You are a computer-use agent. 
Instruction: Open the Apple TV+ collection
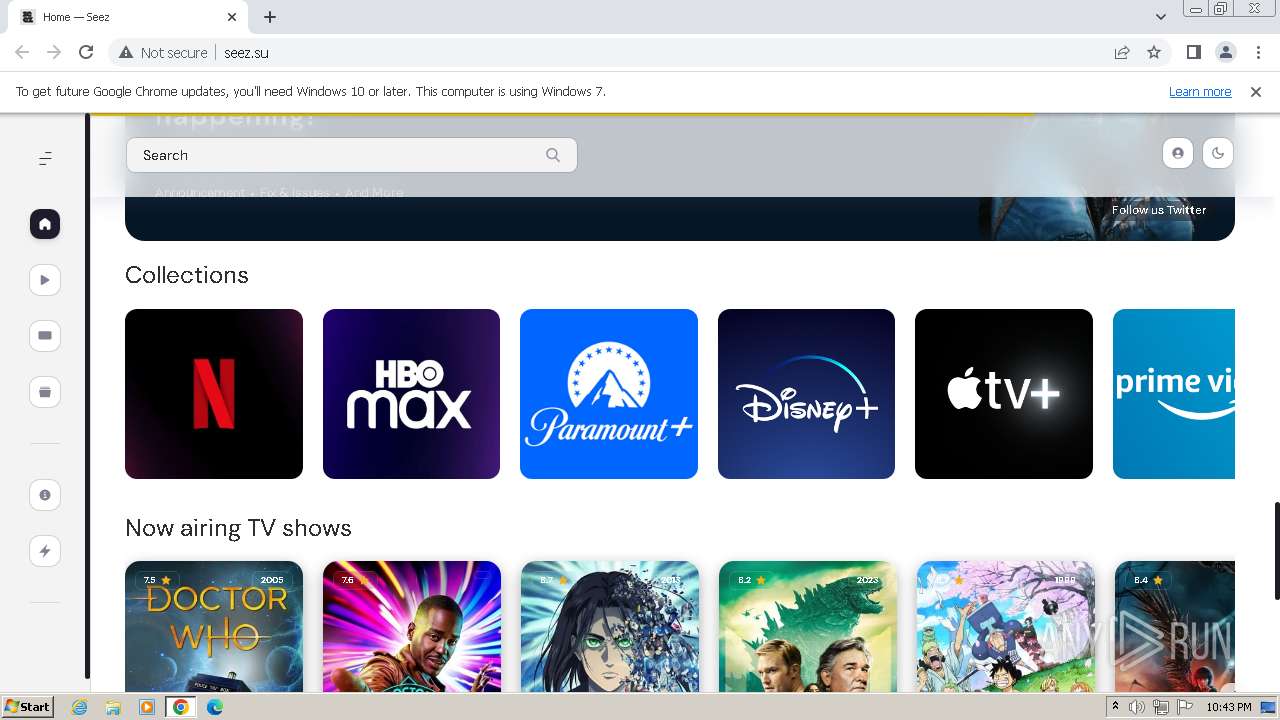click(1004, 394)
